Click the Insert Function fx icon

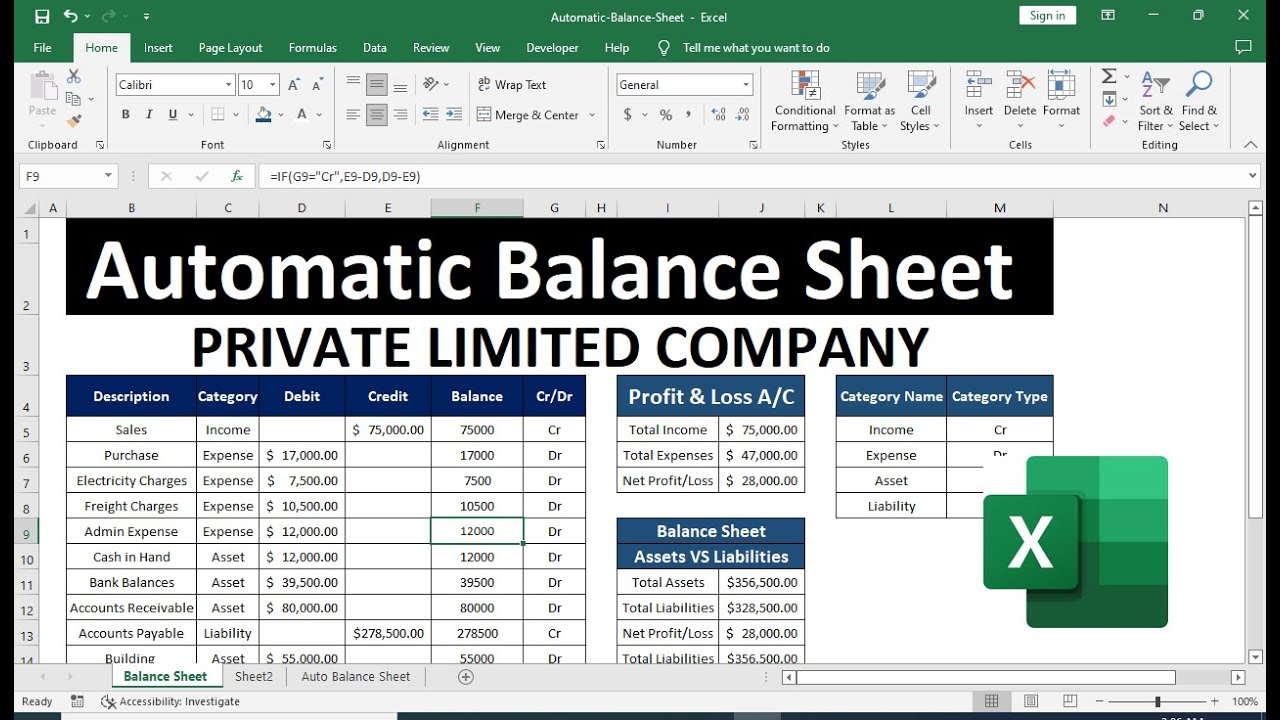(237, 176)
